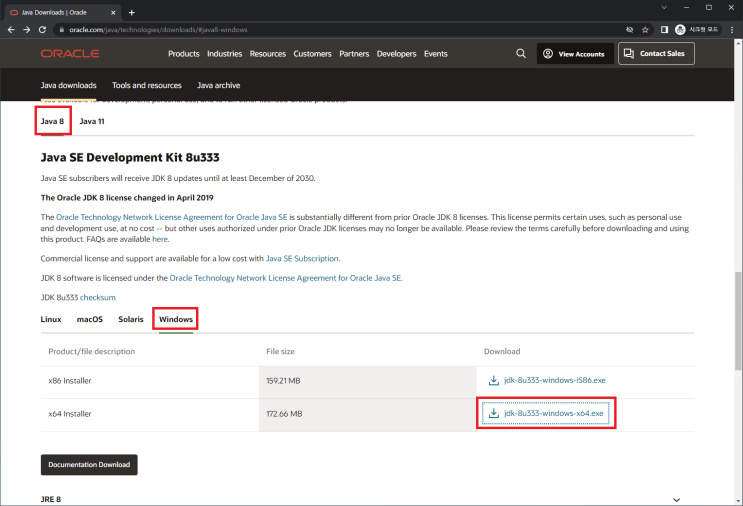Click the browser back arrow
This screenshot has height=506, width=743.
pyautogui.click(x=11, y=29)
